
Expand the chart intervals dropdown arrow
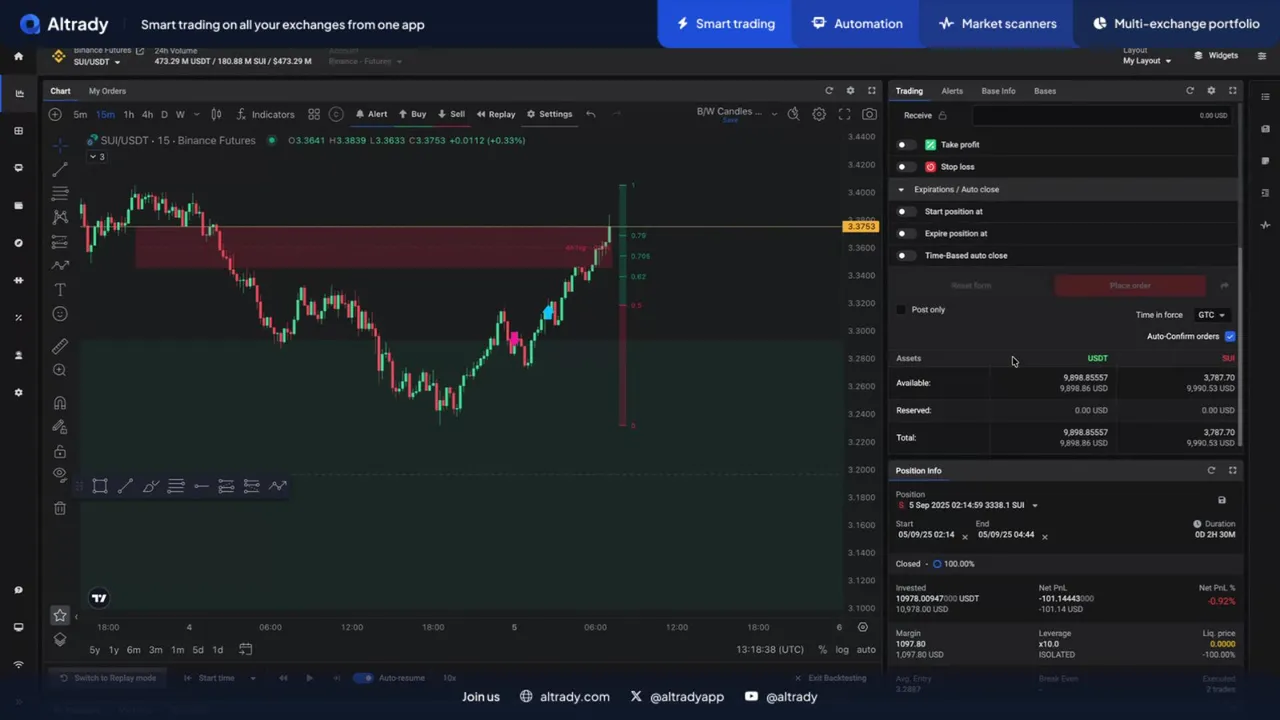pos(196,114)
